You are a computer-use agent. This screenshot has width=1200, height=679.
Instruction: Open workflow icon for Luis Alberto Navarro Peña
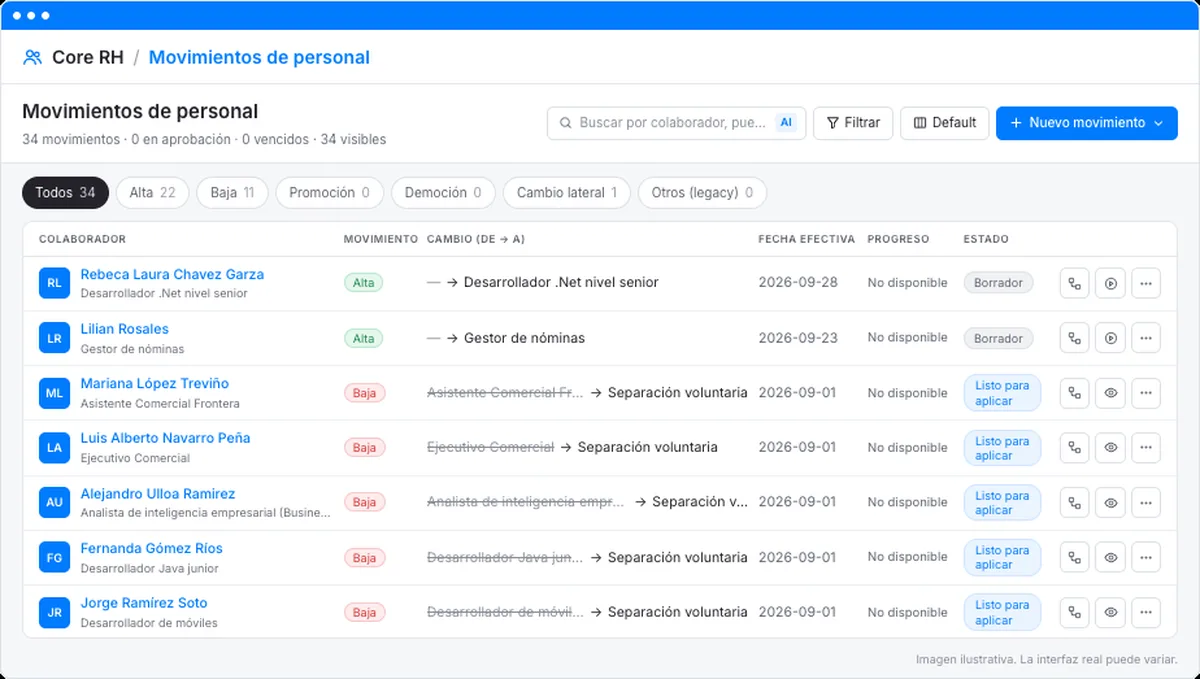1075,448
